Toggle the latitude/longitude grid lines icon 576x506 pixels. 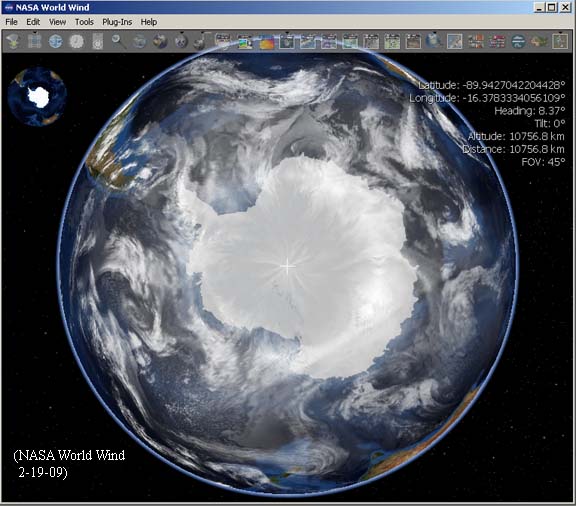pyautogui.click(x=35, y=42)
